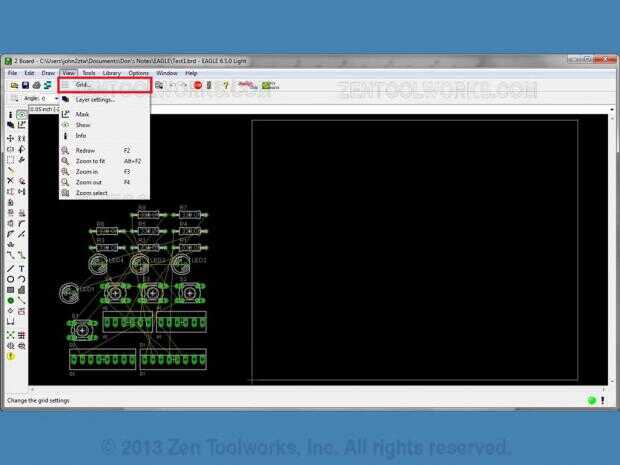Select the Mark tool in left toolbar
620x465 pixels.
coord(21,125)
